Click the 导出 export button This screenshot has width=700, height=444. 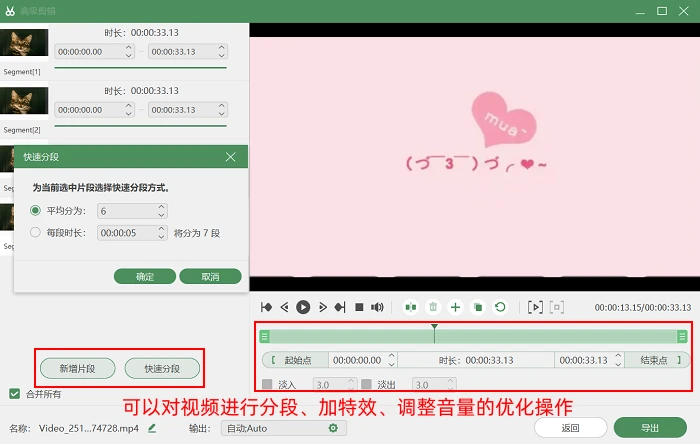(x=650, y=427)
